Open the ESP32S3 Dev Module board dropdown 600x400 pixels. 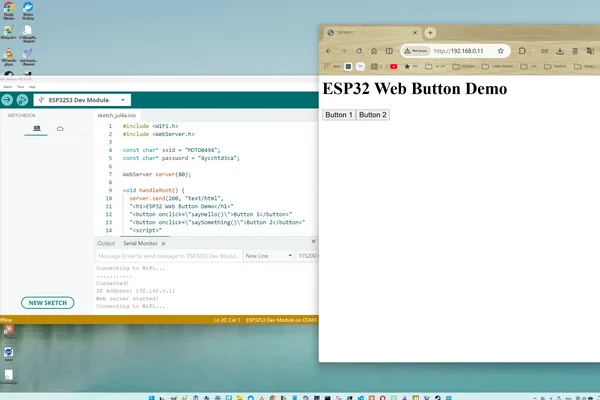click(x=82, y=100)
